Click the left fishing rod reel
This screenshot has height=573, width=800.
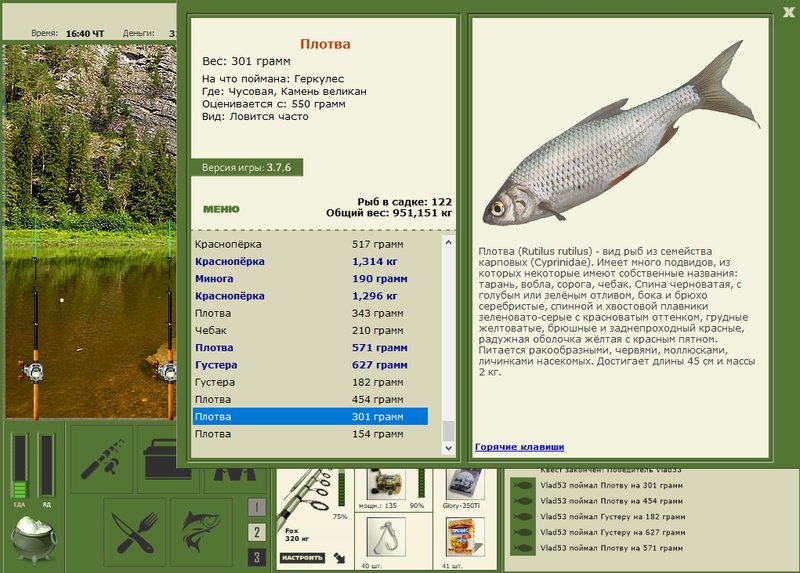coord(32,371)
